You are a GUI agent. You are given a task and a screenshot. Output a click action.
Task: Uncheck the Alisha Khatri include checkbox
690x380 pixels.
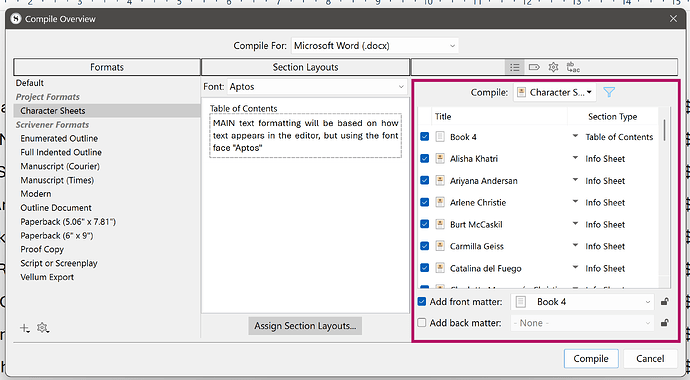tap(424, 158)
